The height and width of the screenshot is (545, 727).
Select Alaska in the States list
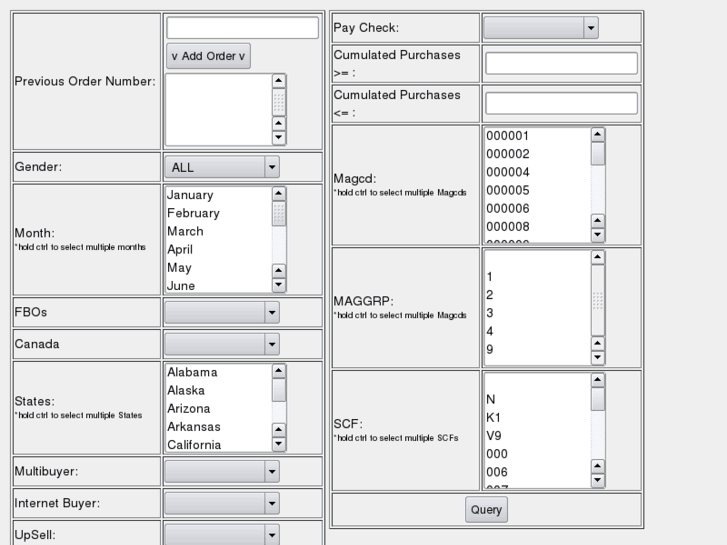218,390
